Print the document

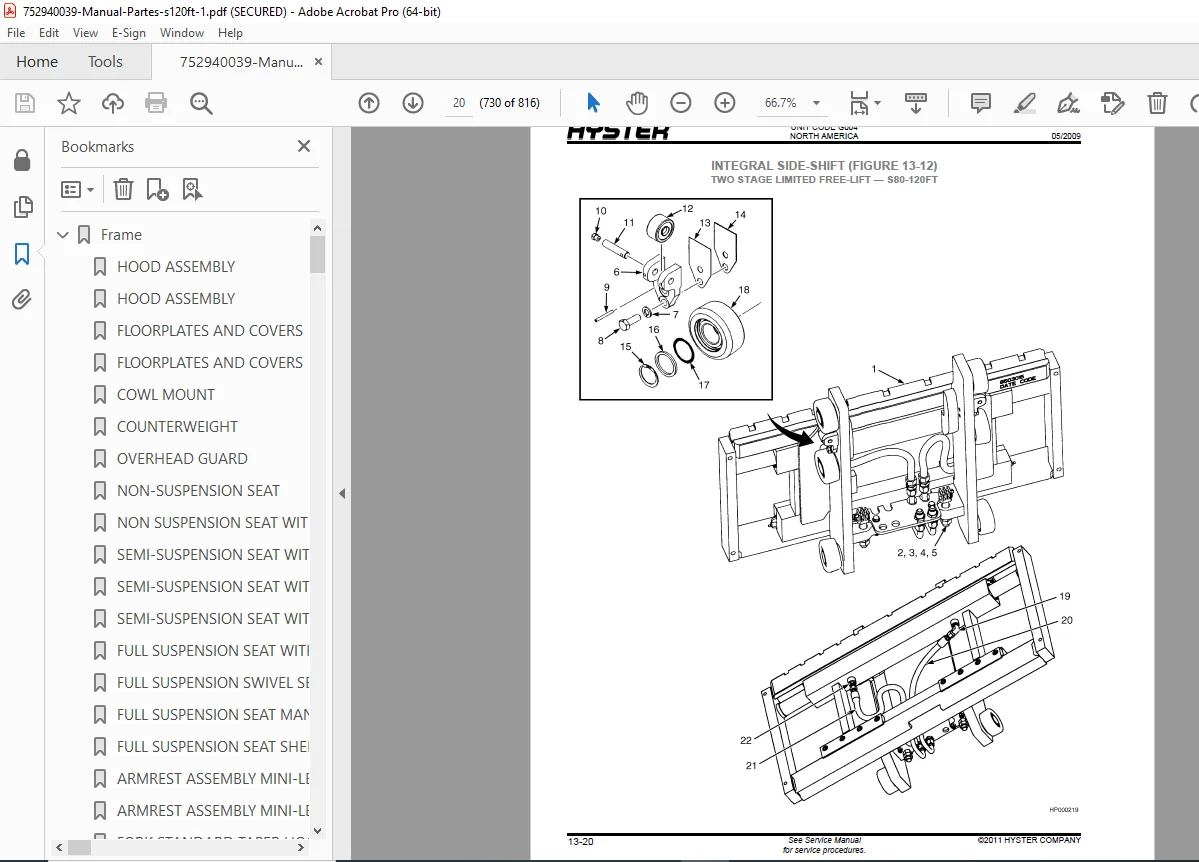(156, 102)
